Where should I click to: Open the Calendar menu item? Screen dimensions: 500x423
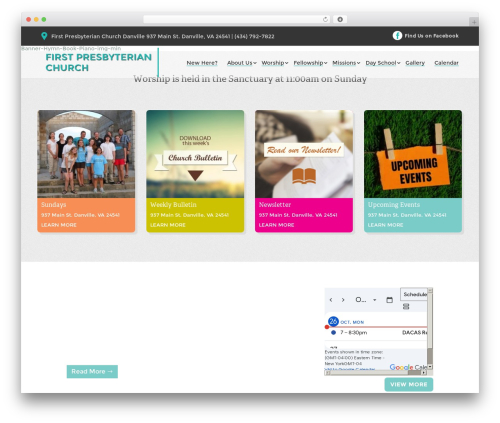pos(446,63)
